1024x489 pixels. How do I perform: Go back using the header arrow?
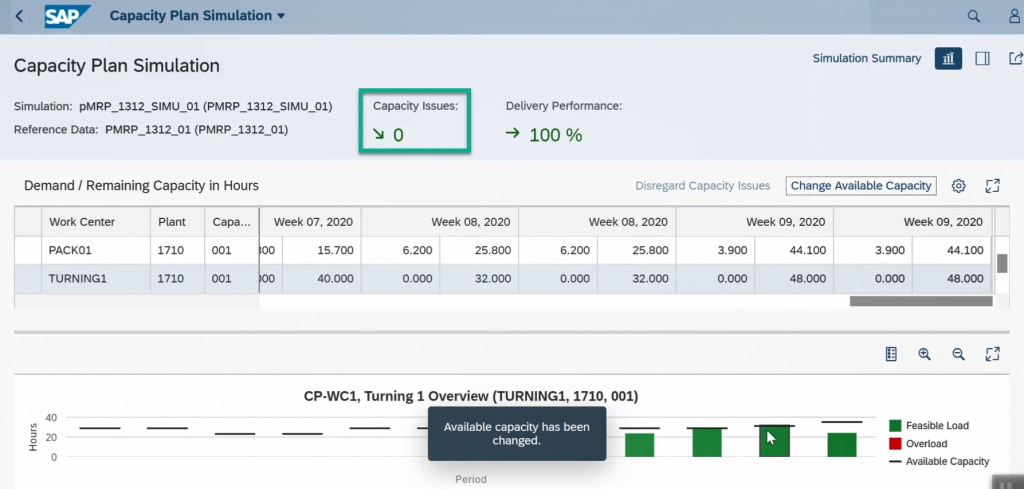(19, 16)
